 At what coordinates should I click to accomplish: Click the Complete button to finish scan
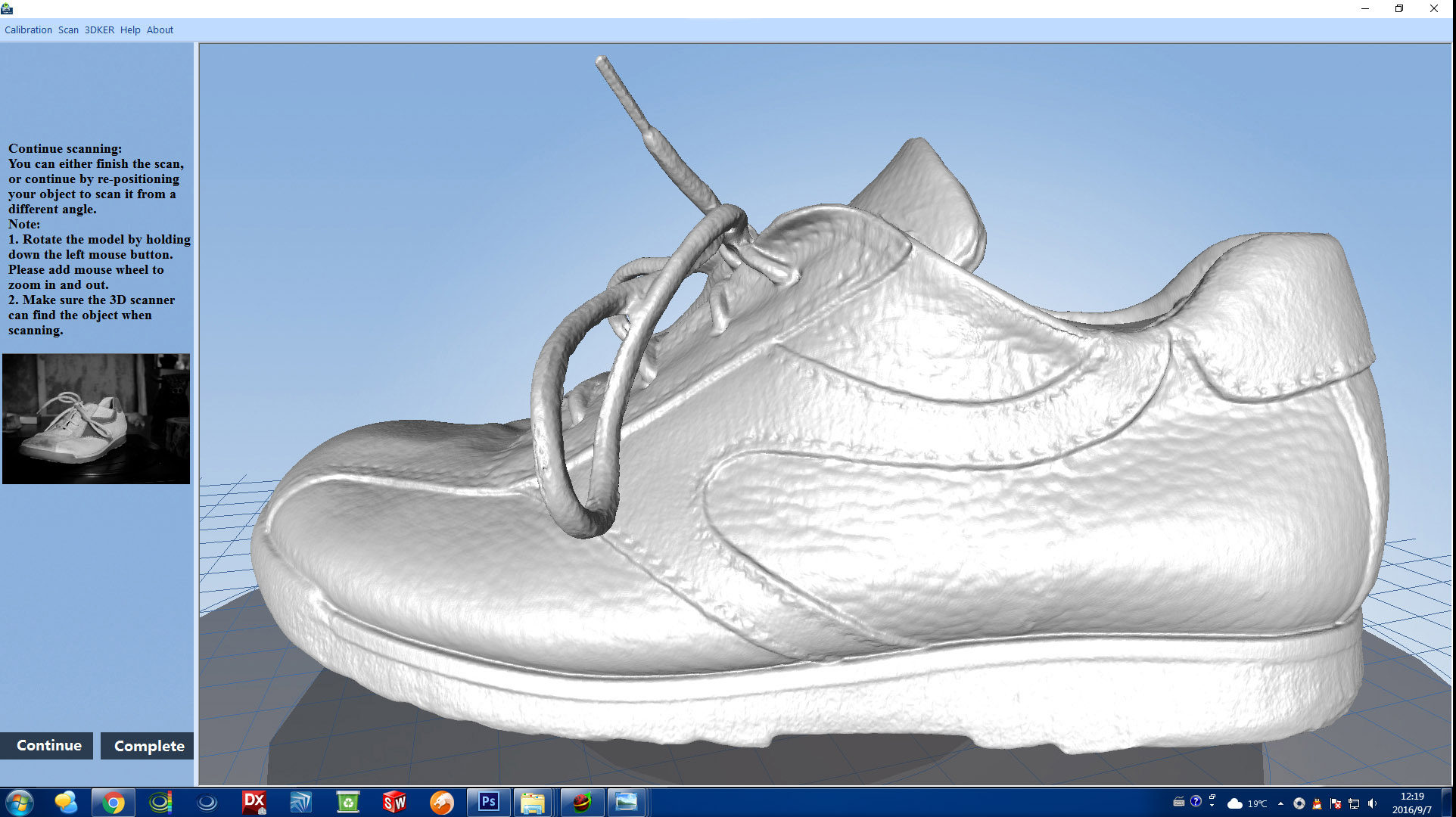pos(148,746)
